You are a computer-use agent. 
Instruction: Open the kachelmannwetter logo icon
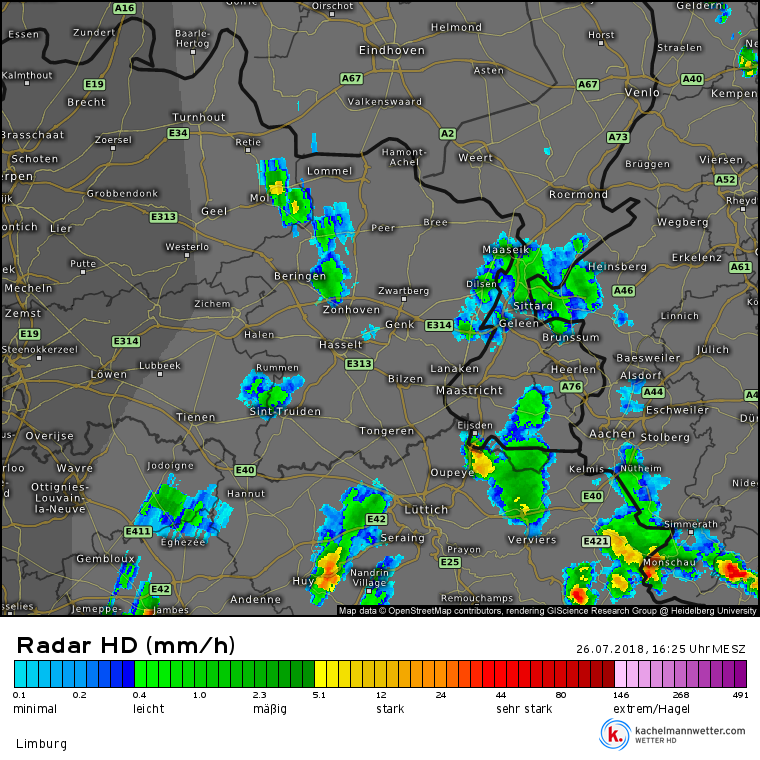tap(615, 734)
